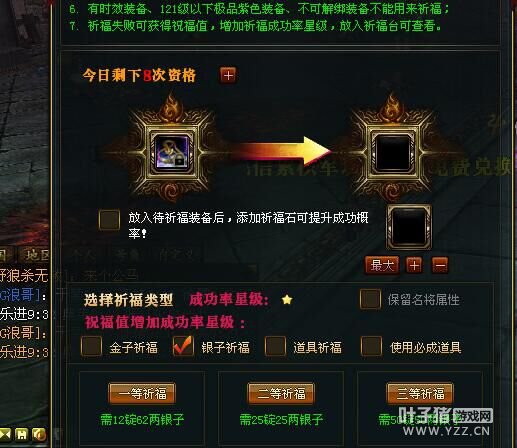Viewport: 517px width, 448px height.
Task: Select 道具祈福 option
Action: pos(275,346)
